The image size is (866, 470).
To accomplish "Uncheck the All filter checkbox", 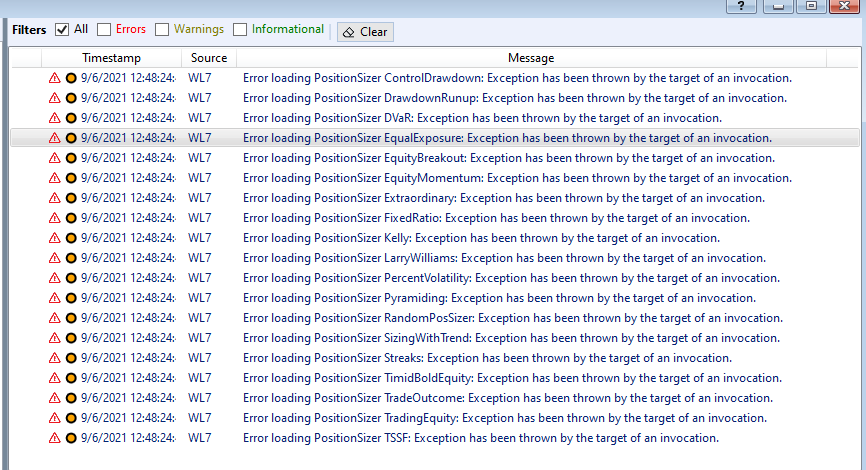I will (x=62, y=30).
